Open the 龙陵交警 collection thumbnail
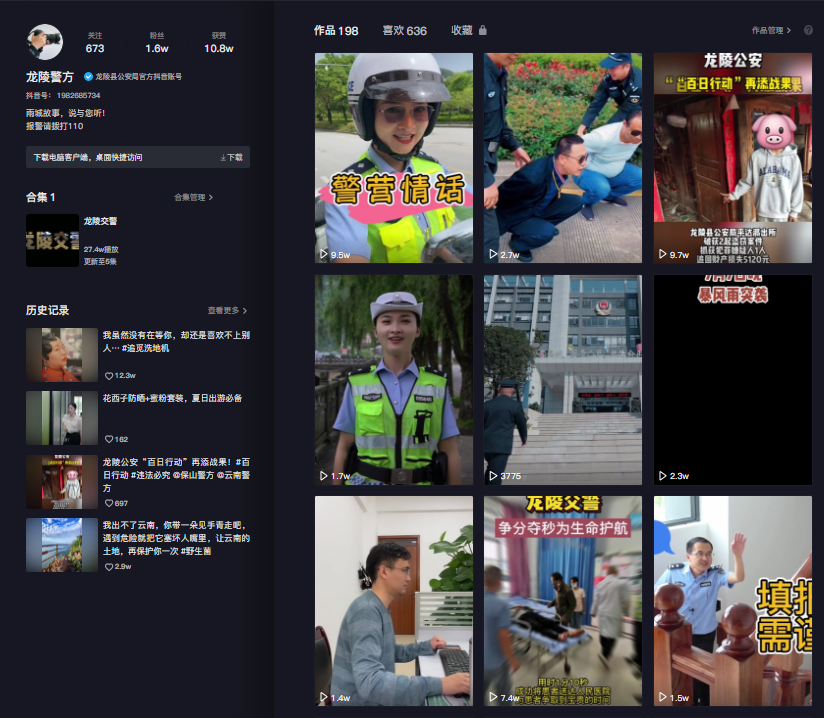 coord(52,240)
